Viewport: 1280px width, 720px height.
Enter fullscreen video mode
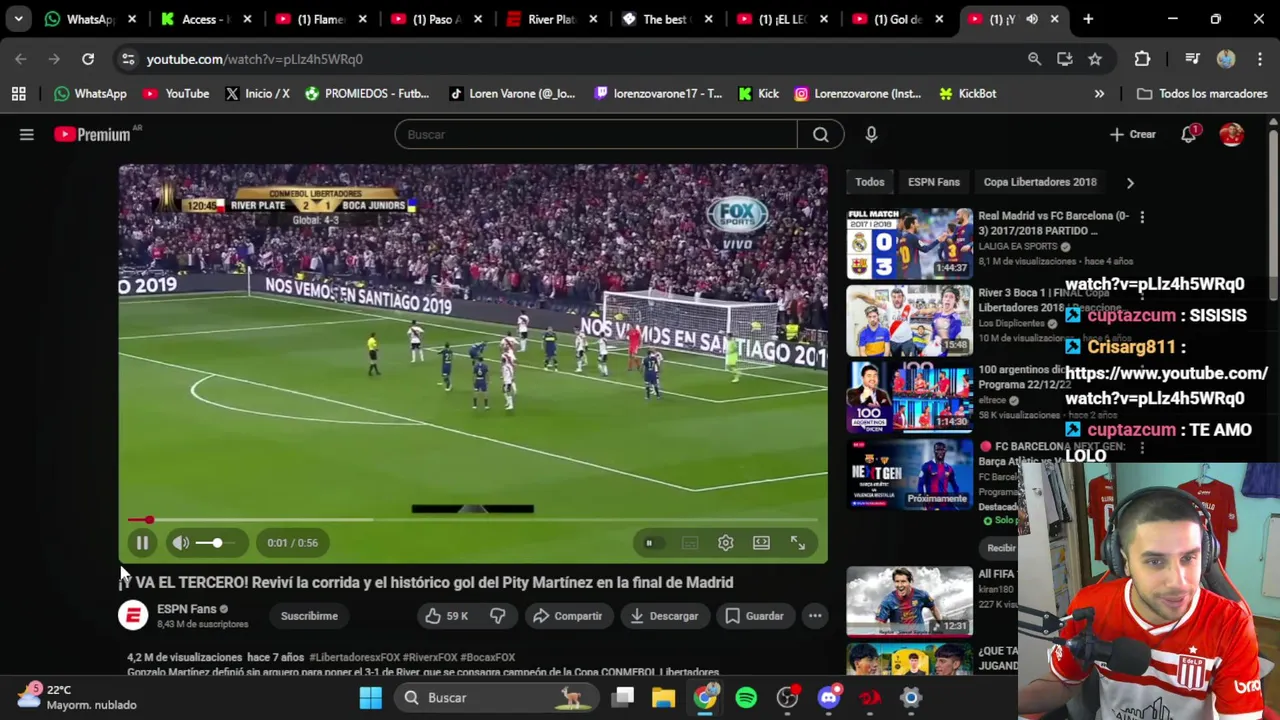(798, 543)
